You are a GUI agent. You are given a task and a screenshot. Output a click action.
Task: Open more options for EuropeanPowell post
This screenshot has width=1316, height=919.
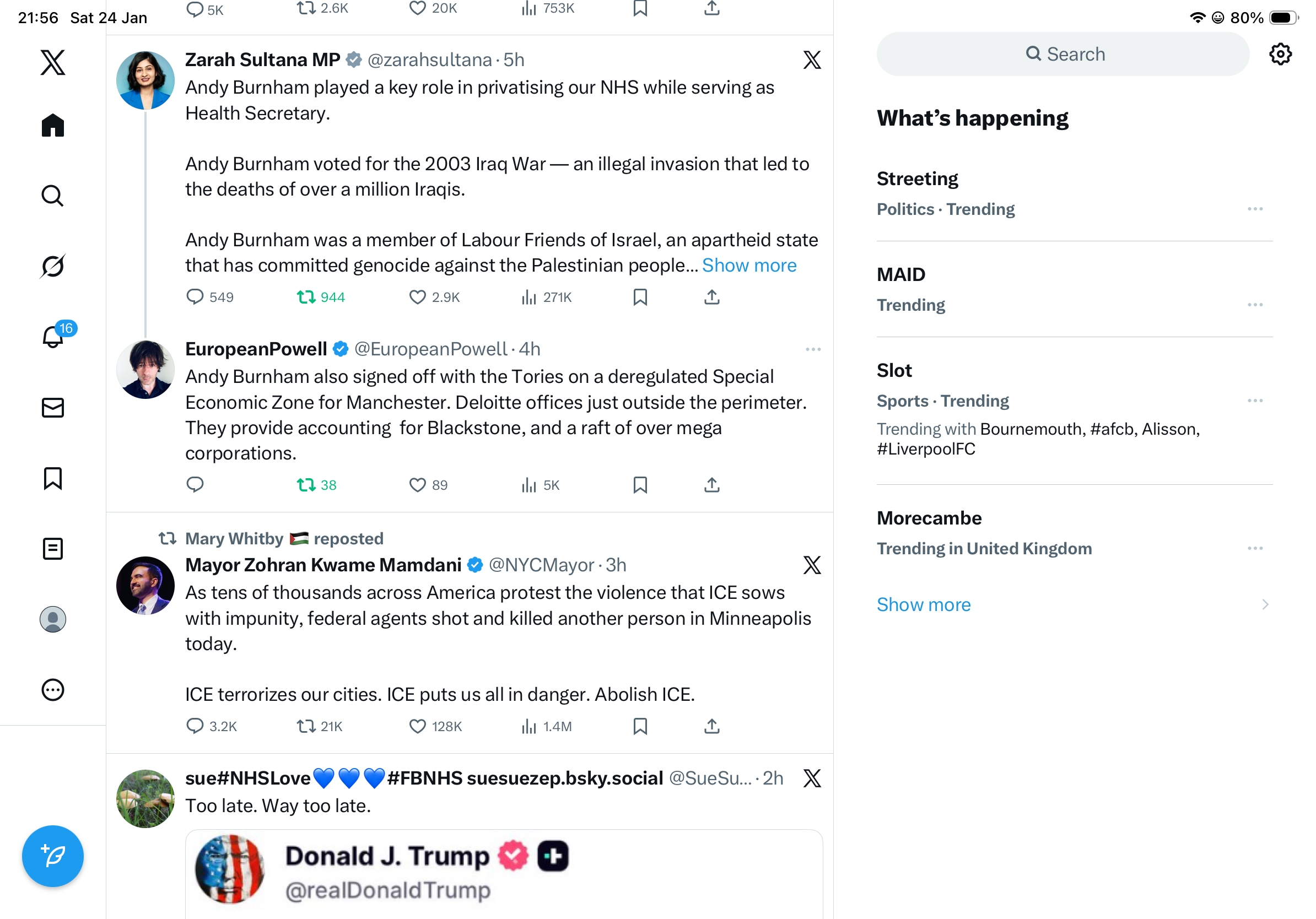(x=813, y=349)
